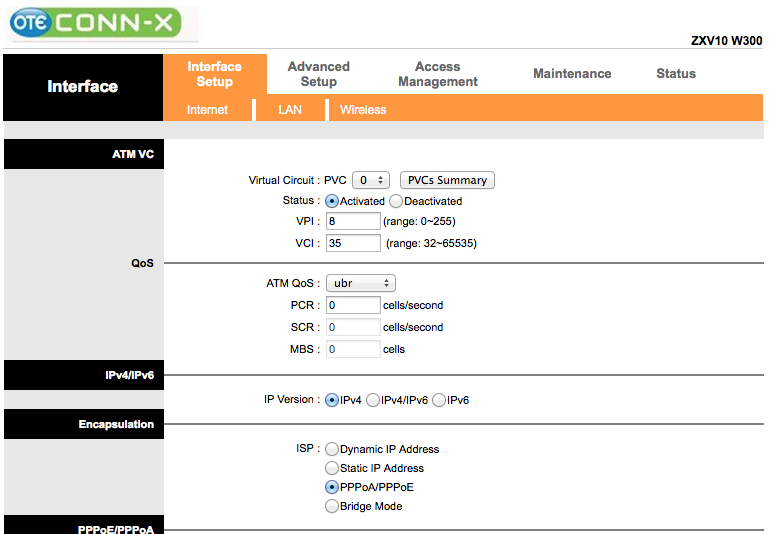Open the PVC virtual circuit dropdown
This screenshot has width=775, height=534.
tap(371, 180)
